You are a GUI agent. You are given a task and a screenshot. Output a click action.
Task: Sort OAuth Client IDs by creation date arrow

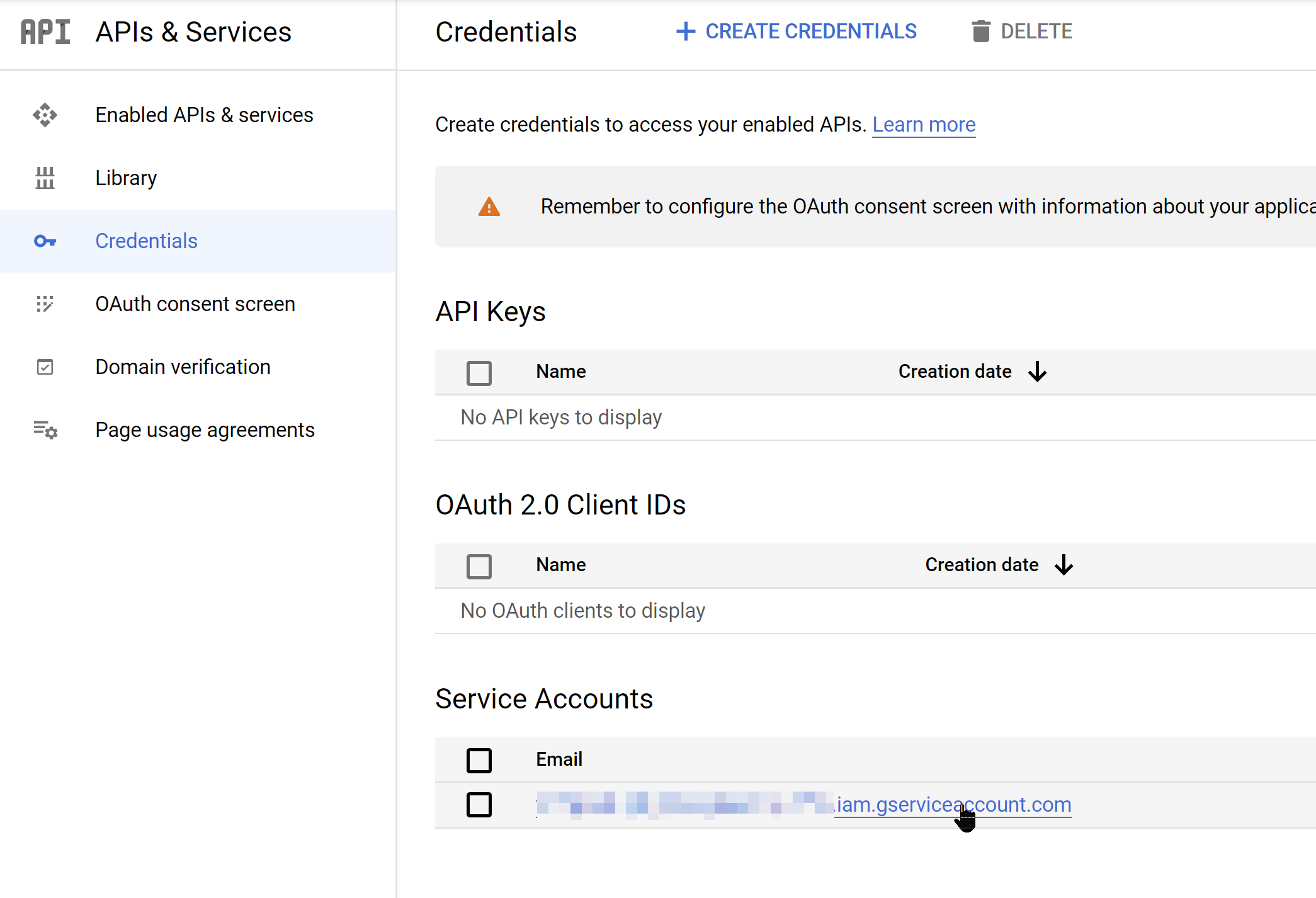pos(1064,565)
